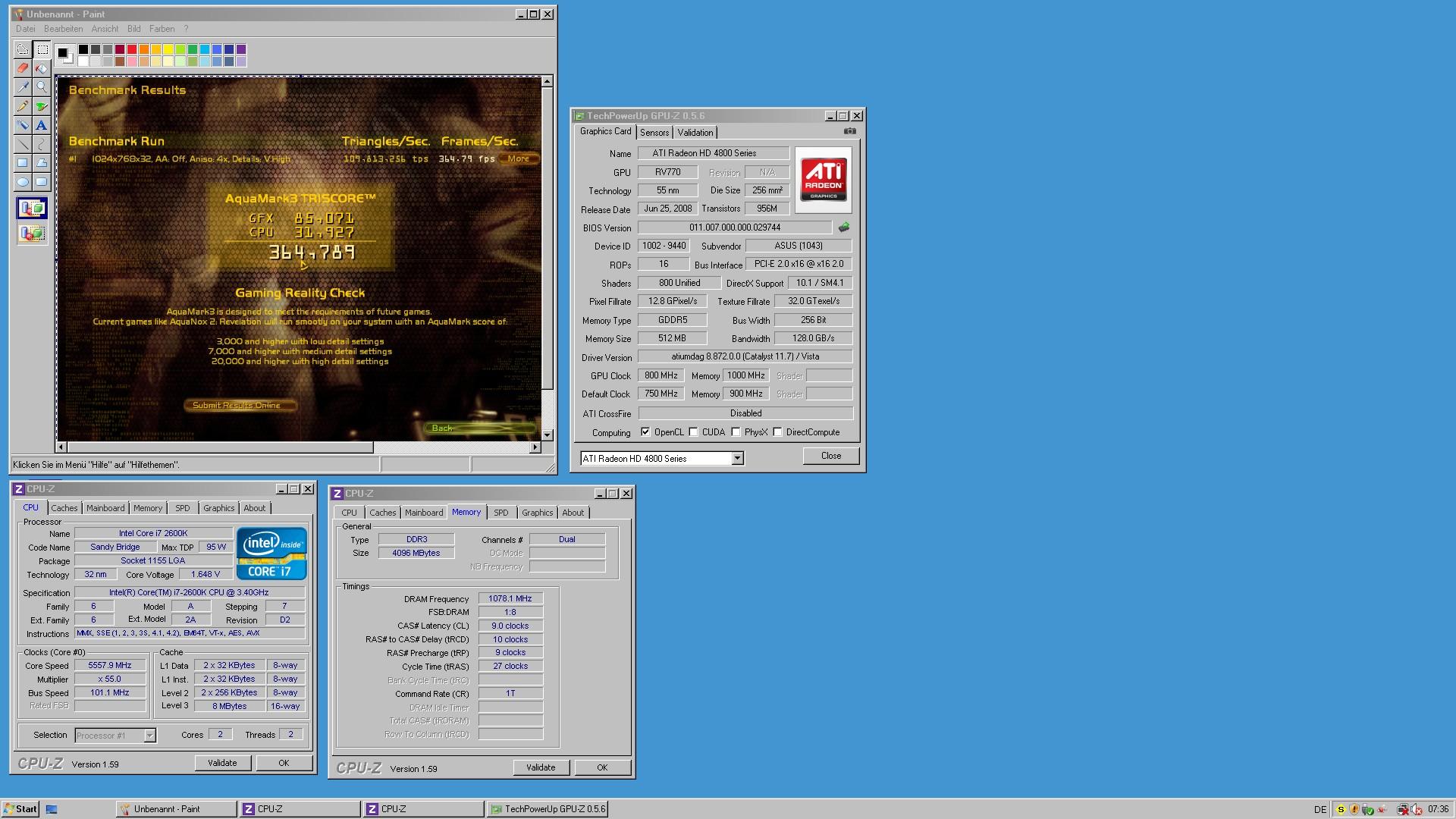Click the BIOS save icon in GPU-Z
The width and height of the screenshot is (1456, 819).
click(843, 227)
